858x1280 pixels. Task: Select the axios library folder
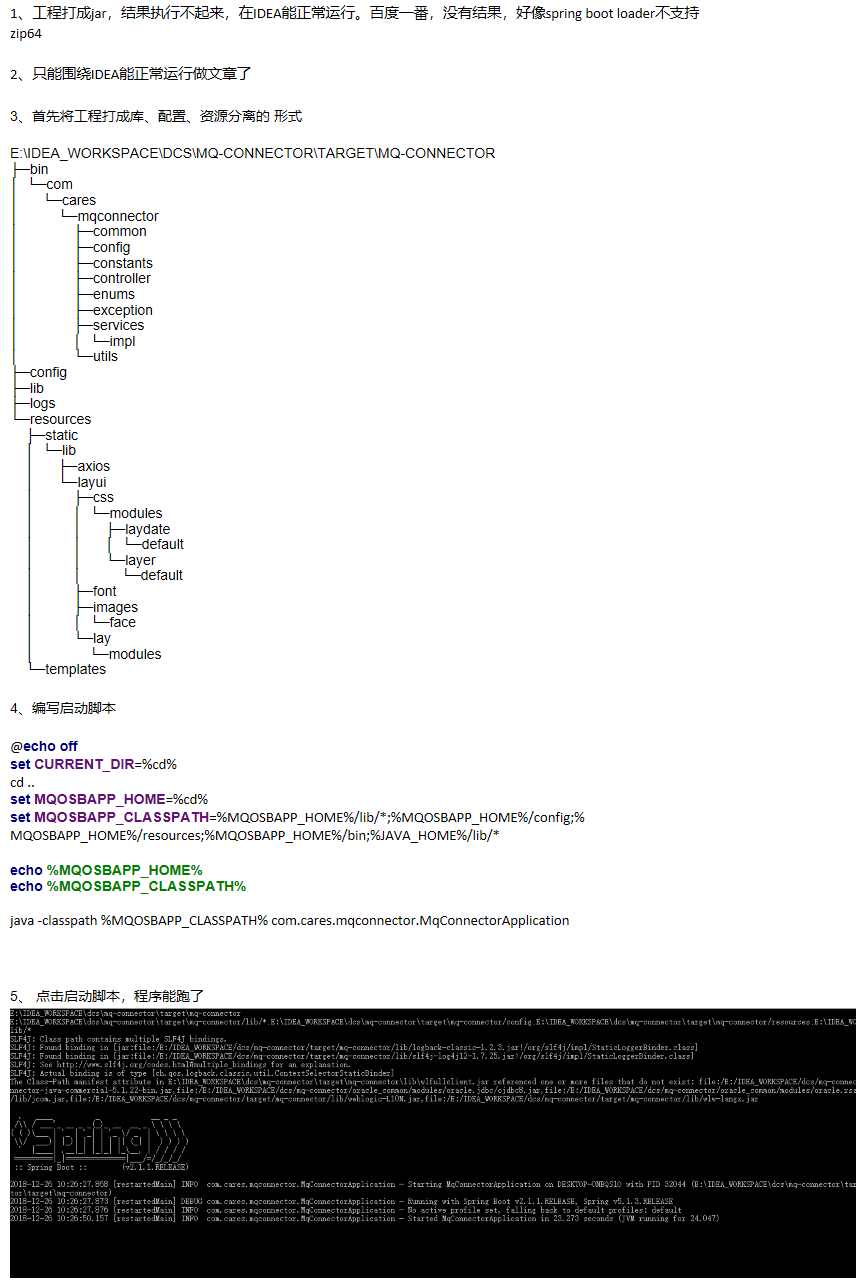(x=94, y=466)
